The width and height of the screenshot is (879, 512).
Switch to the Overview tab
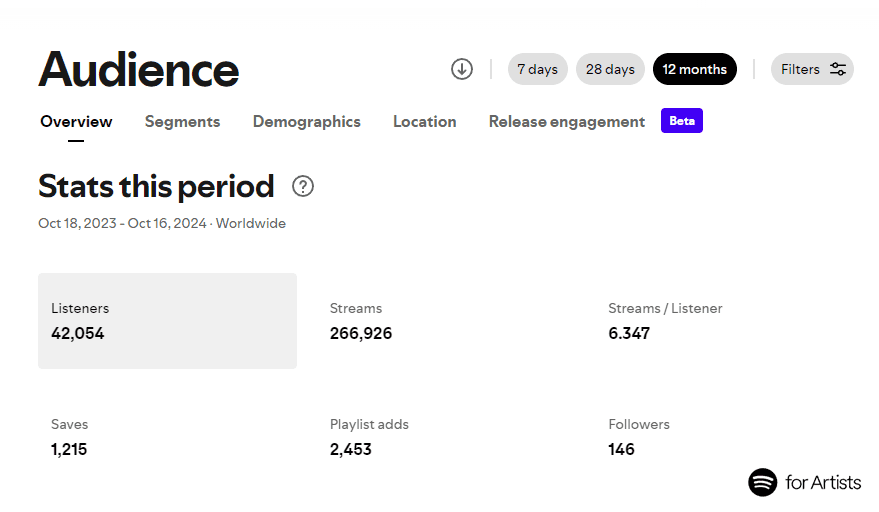pyautogui.click(x=76, y=122)
